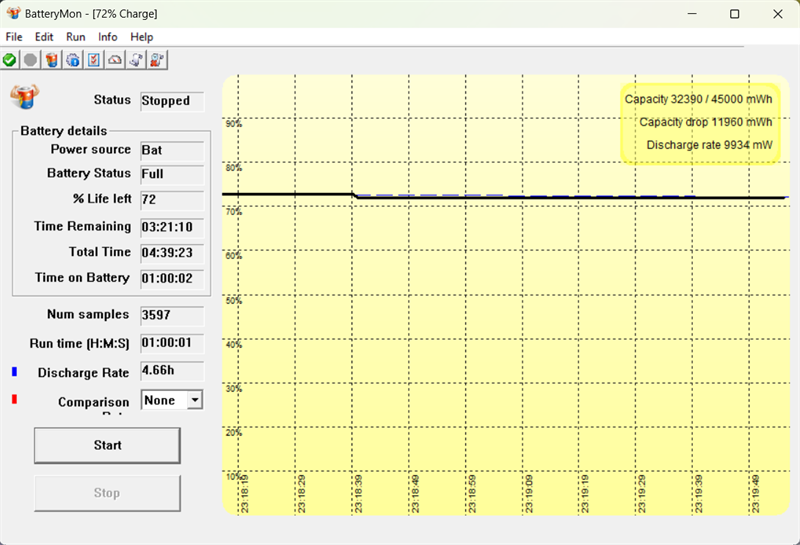This screenshot has height=545, width=800.
Task: Click the Time Remaining label
Action: coord(82,226)
